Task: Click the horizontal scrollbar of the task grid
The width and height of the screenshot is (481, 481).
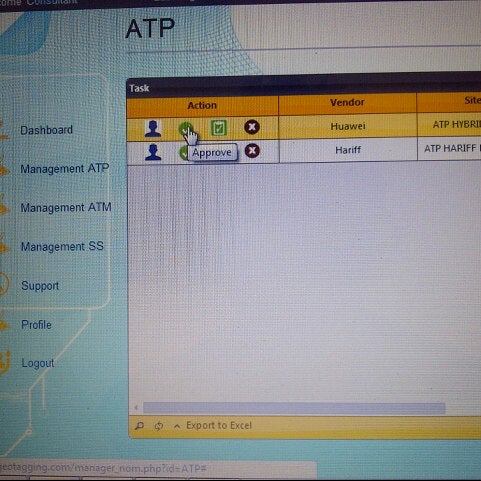Action: (294, 408)
